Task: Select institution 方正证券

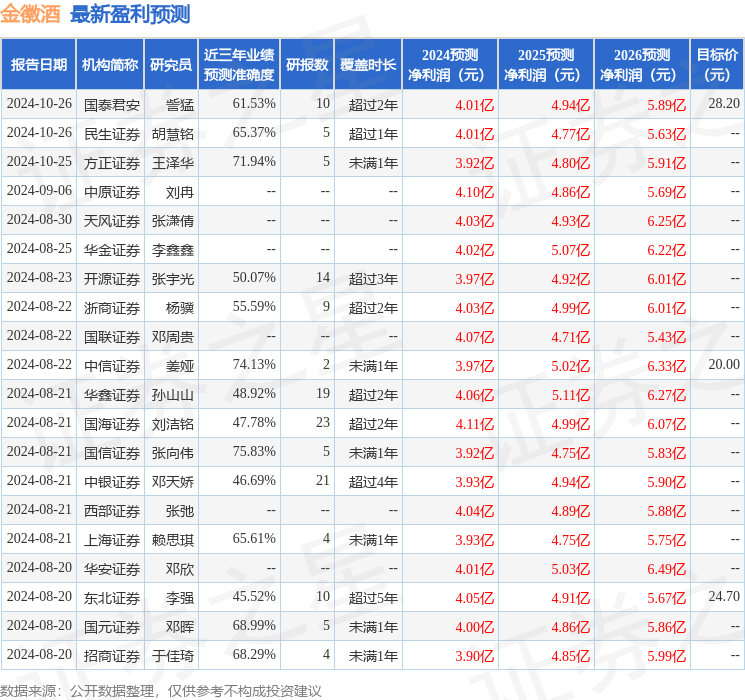Action: pos(112,163)
